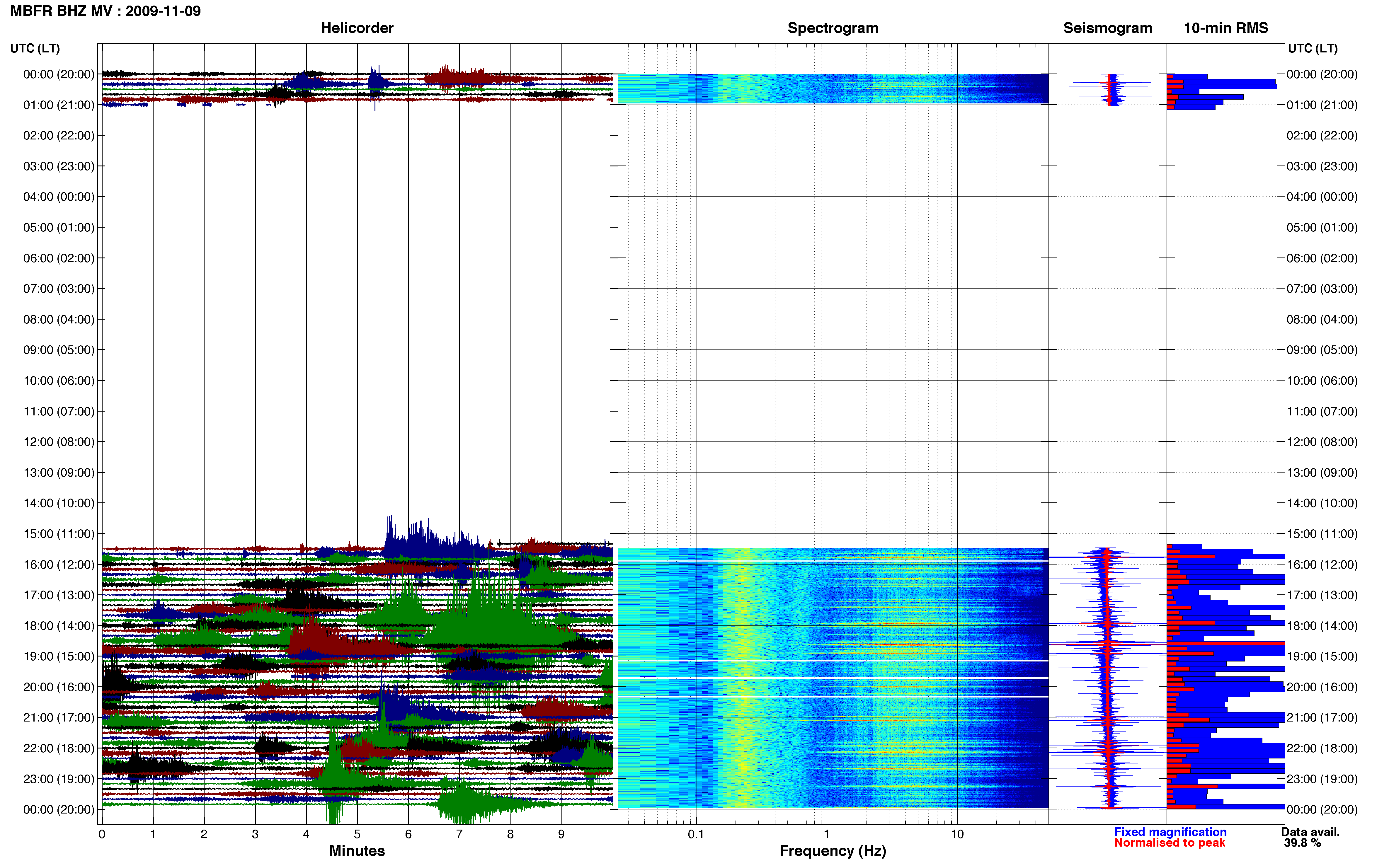Click the UTC (LT) label beside the RMS panel
The image size is (1389, 868).
[1313, 48]
